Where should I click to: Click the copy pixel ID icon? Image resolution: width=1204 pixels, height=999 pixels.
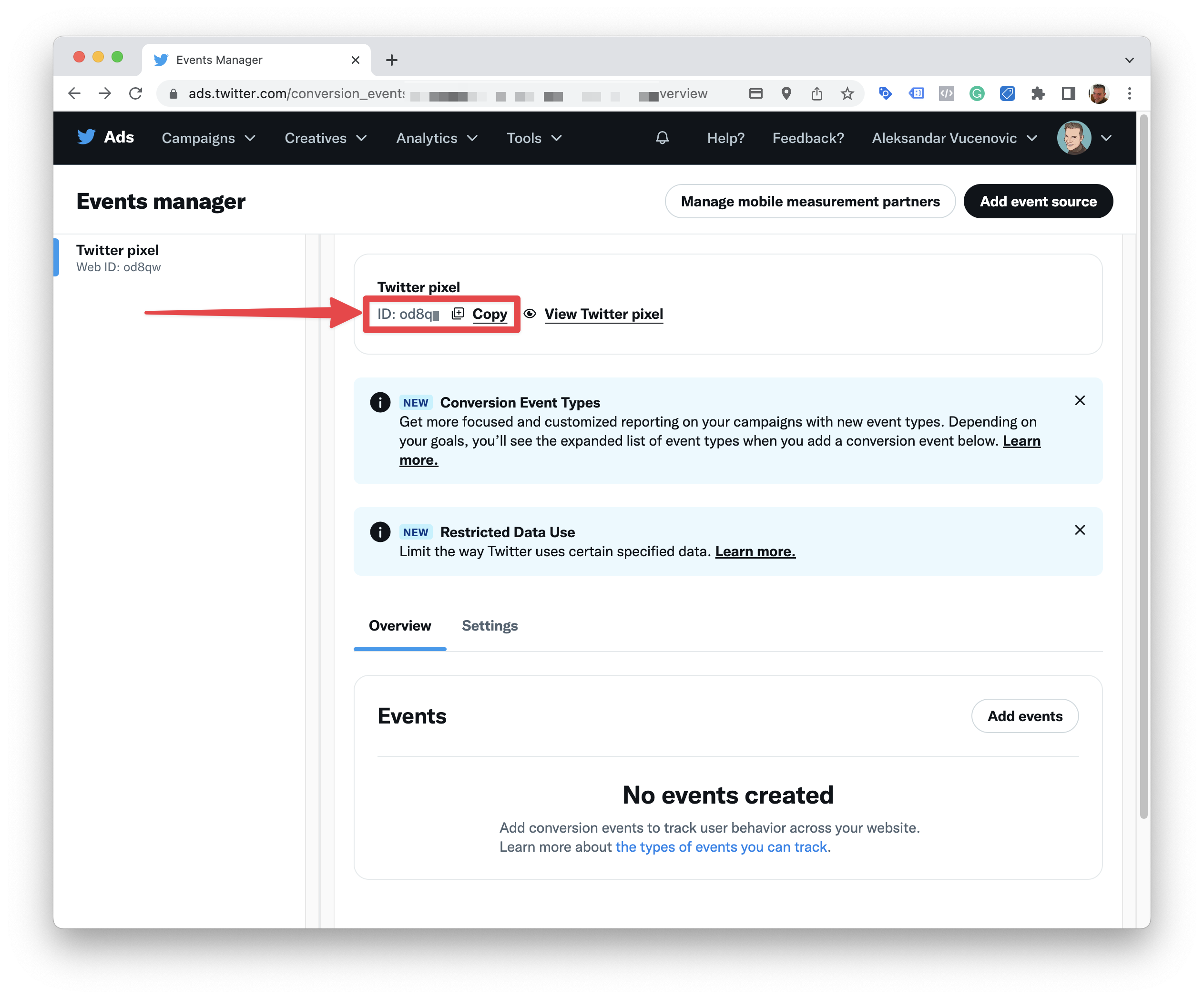(x=458, y=314)
